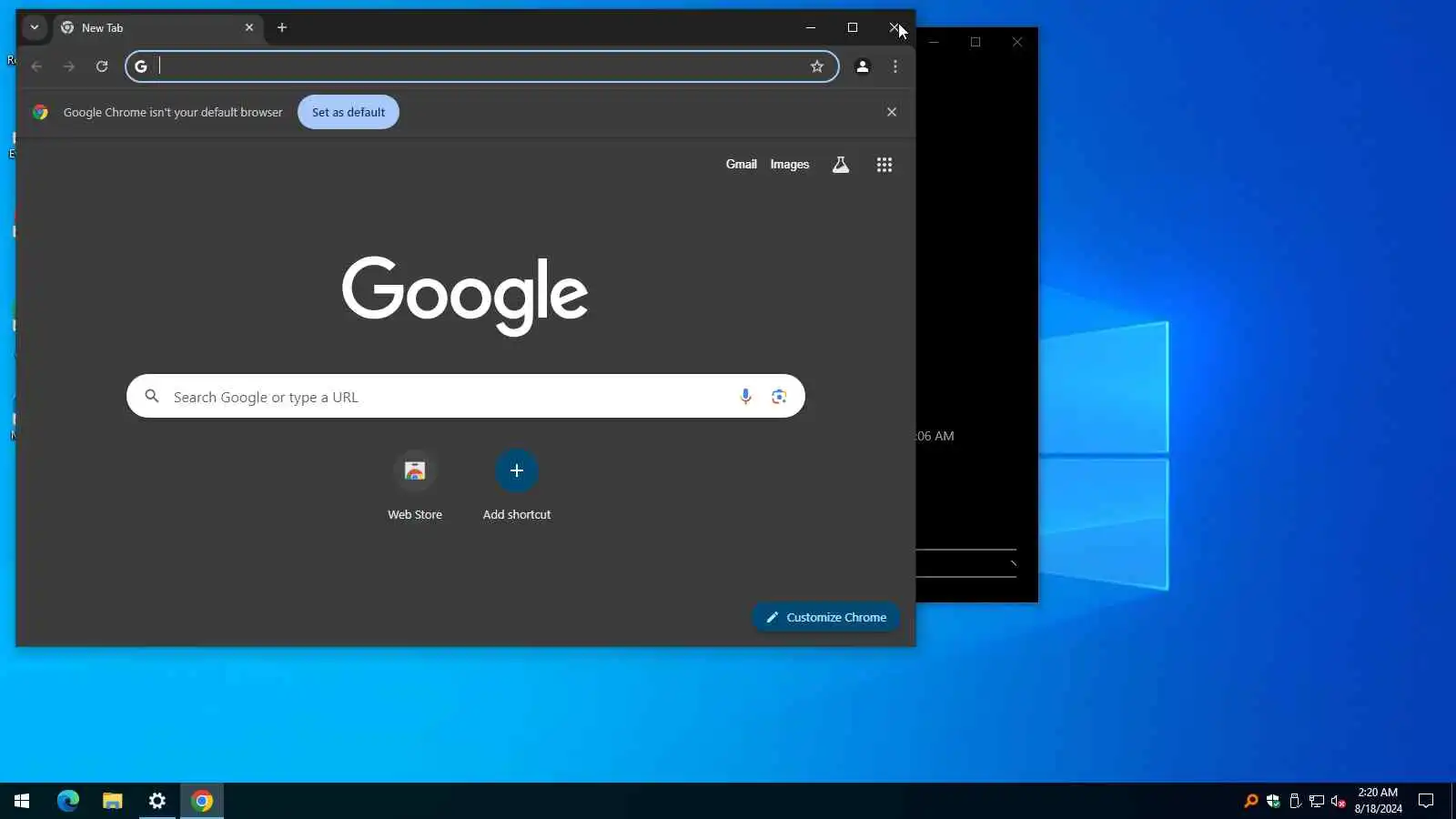
Task: Select the New Tab tab
Action: pyautogui.click(x=158, y=27)
